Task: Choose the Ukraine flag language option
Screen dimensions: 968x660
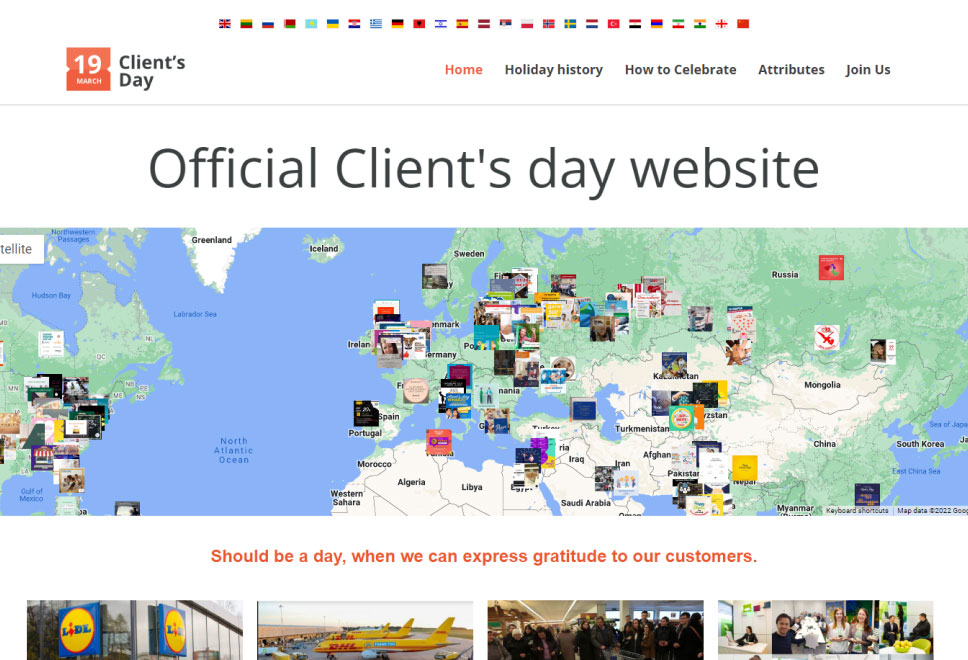Action: pos(332,21)
